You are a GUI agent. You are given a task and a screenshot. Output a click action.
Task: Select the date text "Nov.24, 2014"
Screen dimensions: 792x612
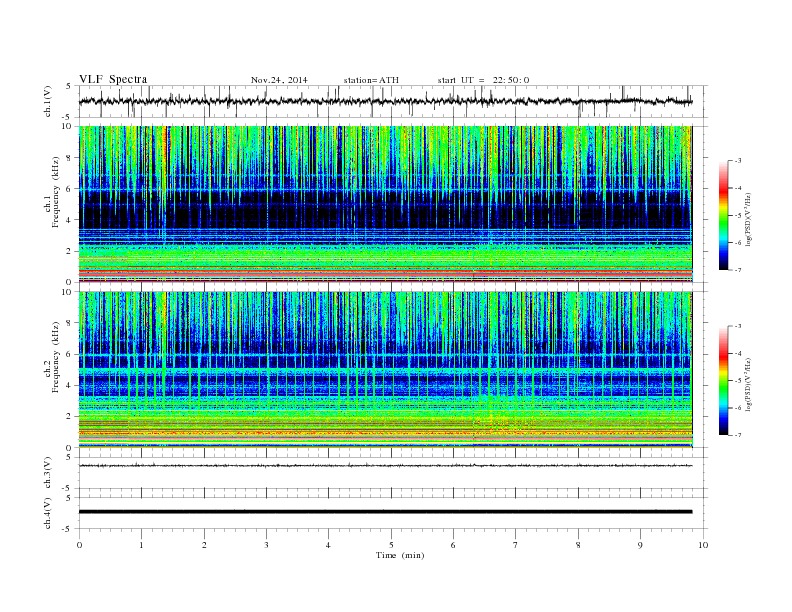(x=279, y=80)
